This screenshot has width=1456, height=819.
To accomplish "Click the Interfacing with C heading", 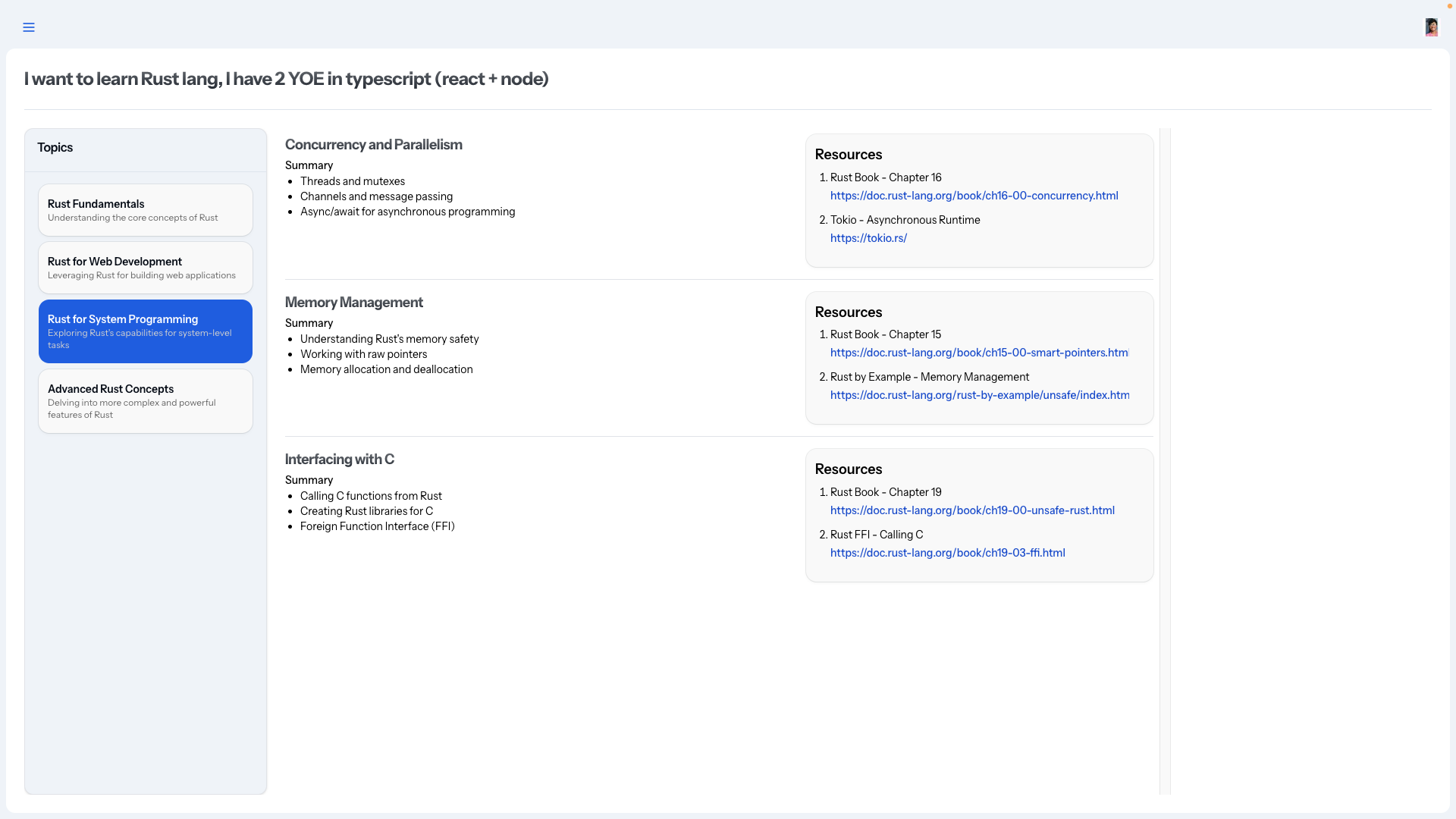I will coord(339,460).
